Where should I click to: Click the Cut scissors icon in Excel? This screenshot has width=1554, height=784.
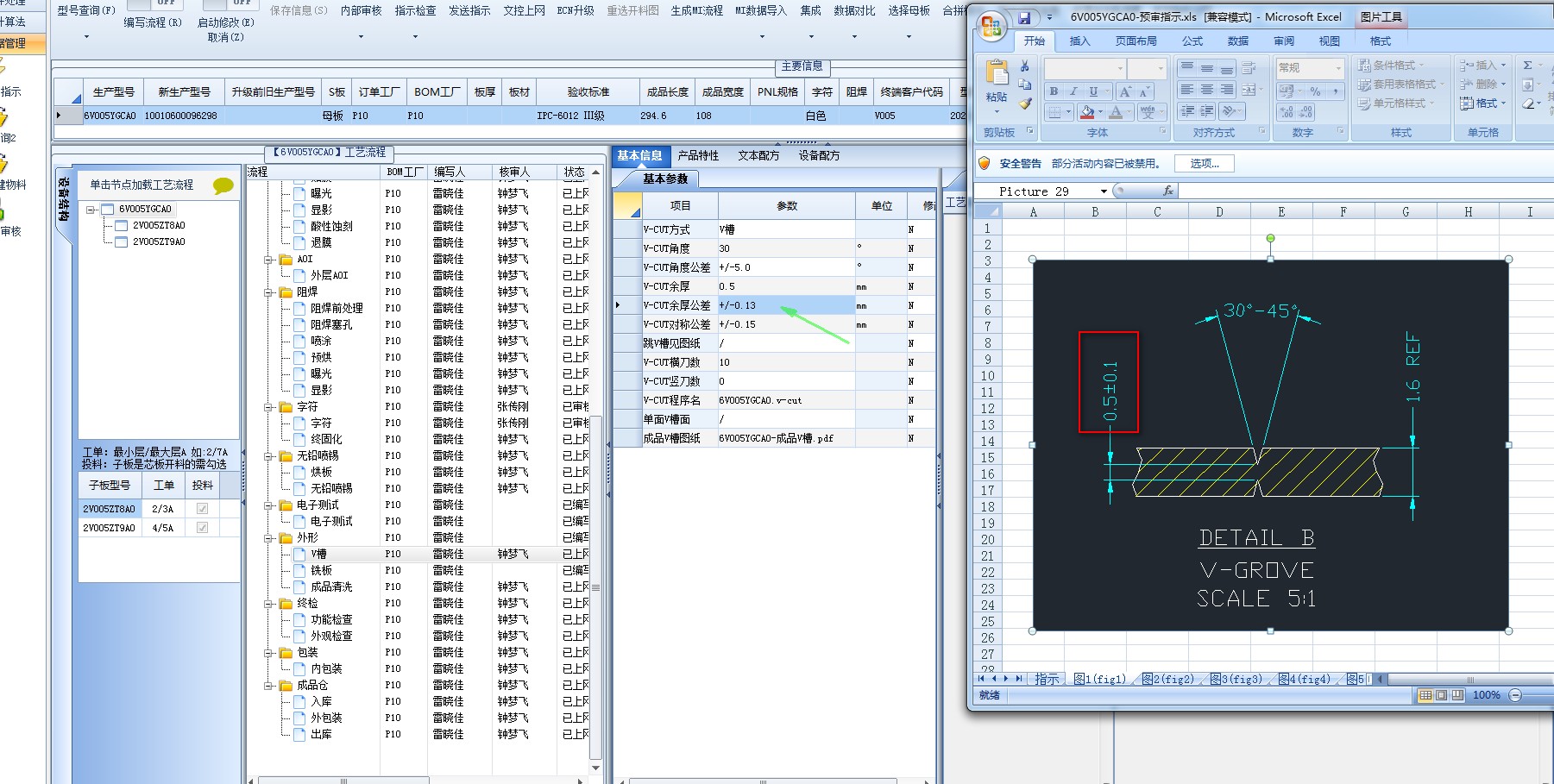(1025, 66)
